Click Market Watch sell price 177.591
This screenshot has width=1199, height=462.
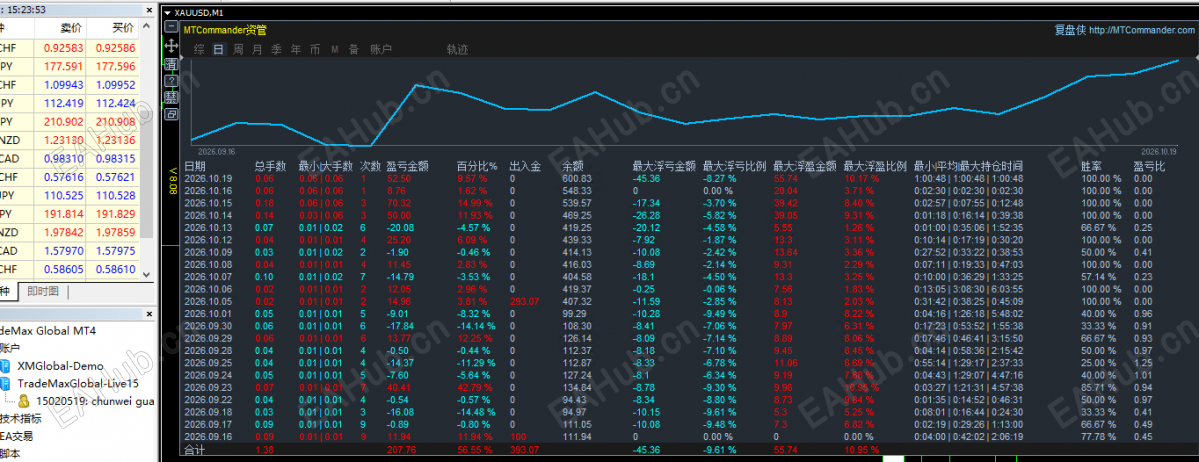click(63, 67)
